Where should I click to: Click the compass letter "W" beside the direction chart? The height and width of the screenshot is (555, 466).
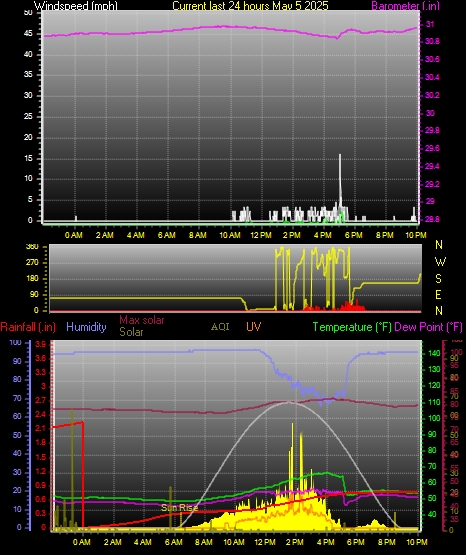[x=440, y=262]
